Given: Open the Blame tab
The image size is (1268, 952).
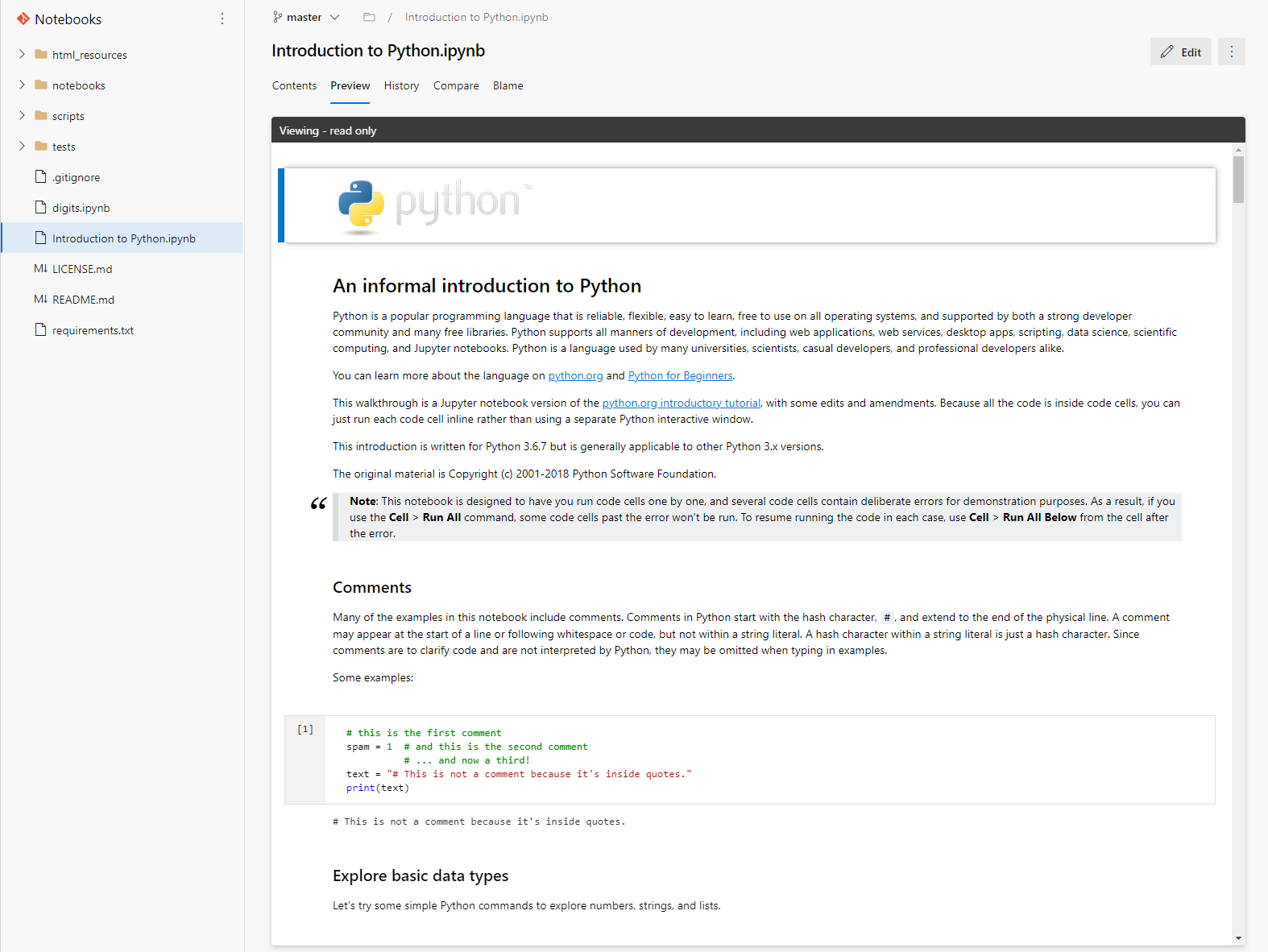Looking at the screenshot, I should (508, 85).
